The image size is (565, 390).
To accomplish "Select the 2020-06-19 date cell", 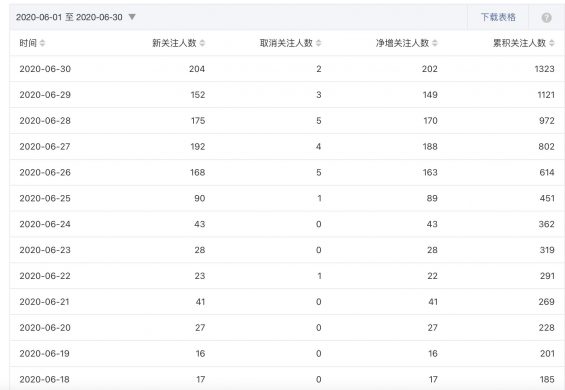I will (44, 354).
